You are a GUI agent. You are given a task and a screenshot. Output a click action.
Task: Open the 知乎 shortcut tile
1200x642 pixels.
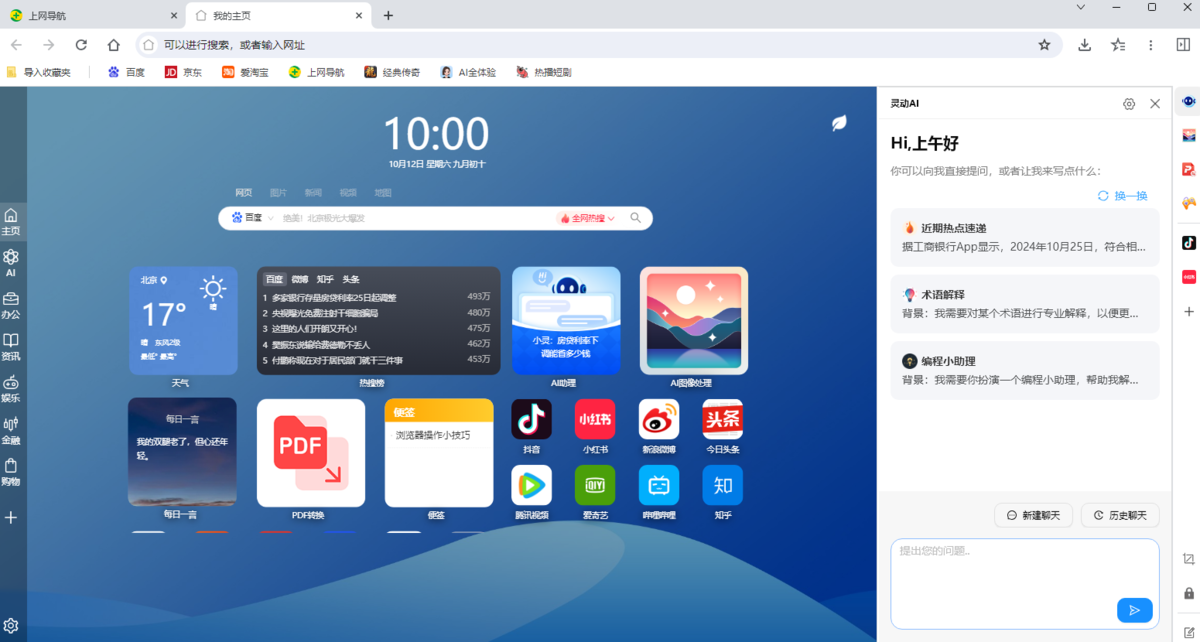[722, 485]
